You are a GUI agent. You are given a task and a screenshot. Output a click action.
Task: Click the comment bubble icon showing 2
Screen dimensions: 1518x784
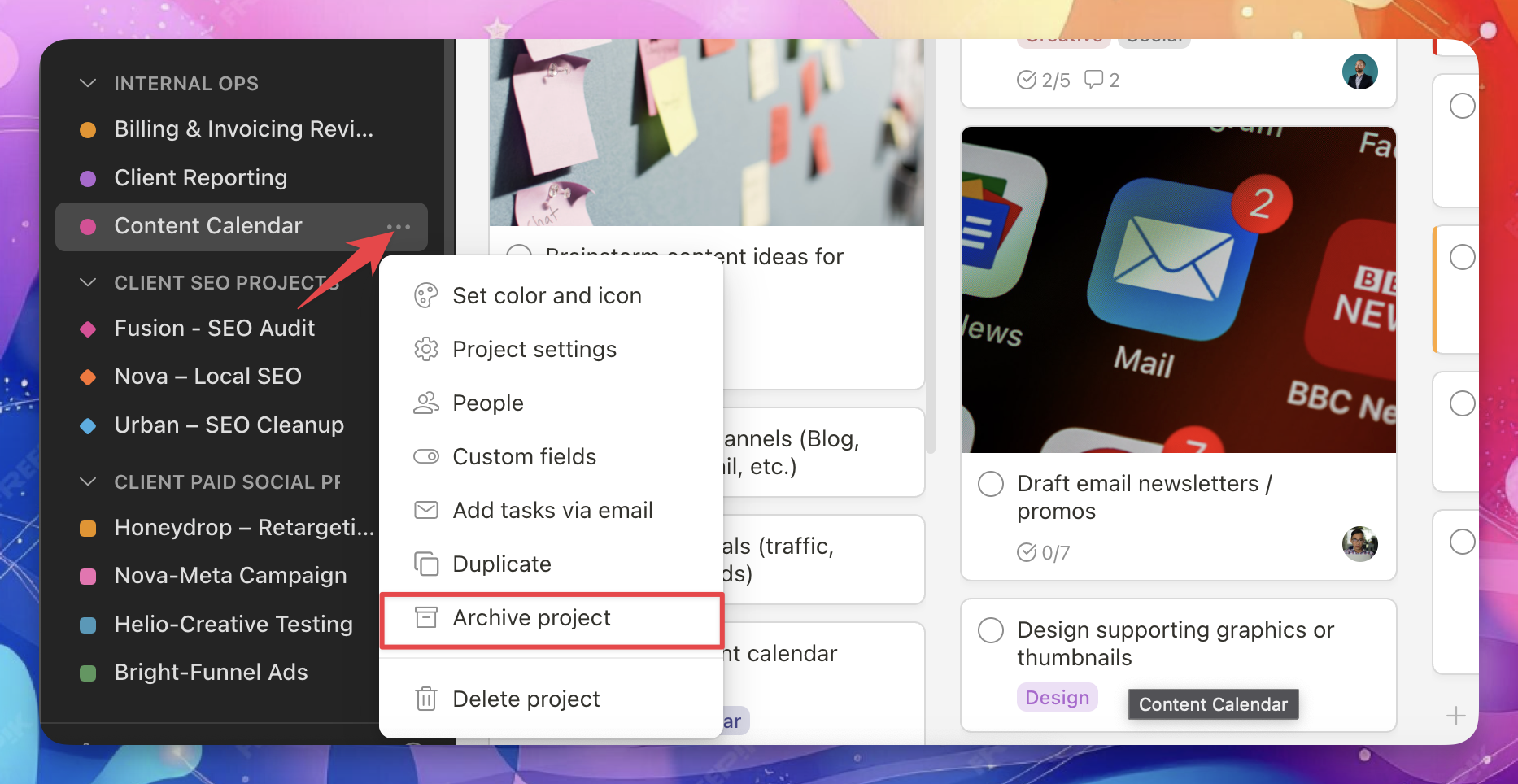(x=1094, y=80)
